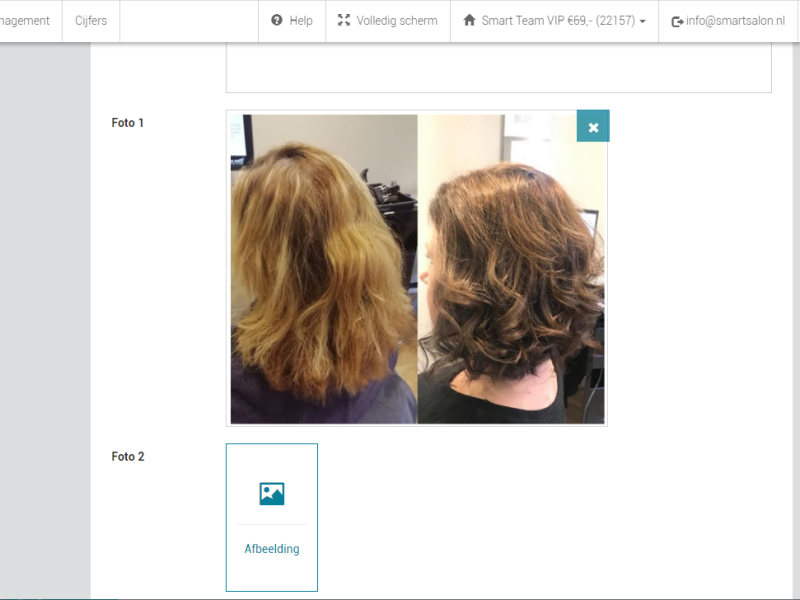Click the image placeholder icon under Foto 2

(x=272, y=494)
